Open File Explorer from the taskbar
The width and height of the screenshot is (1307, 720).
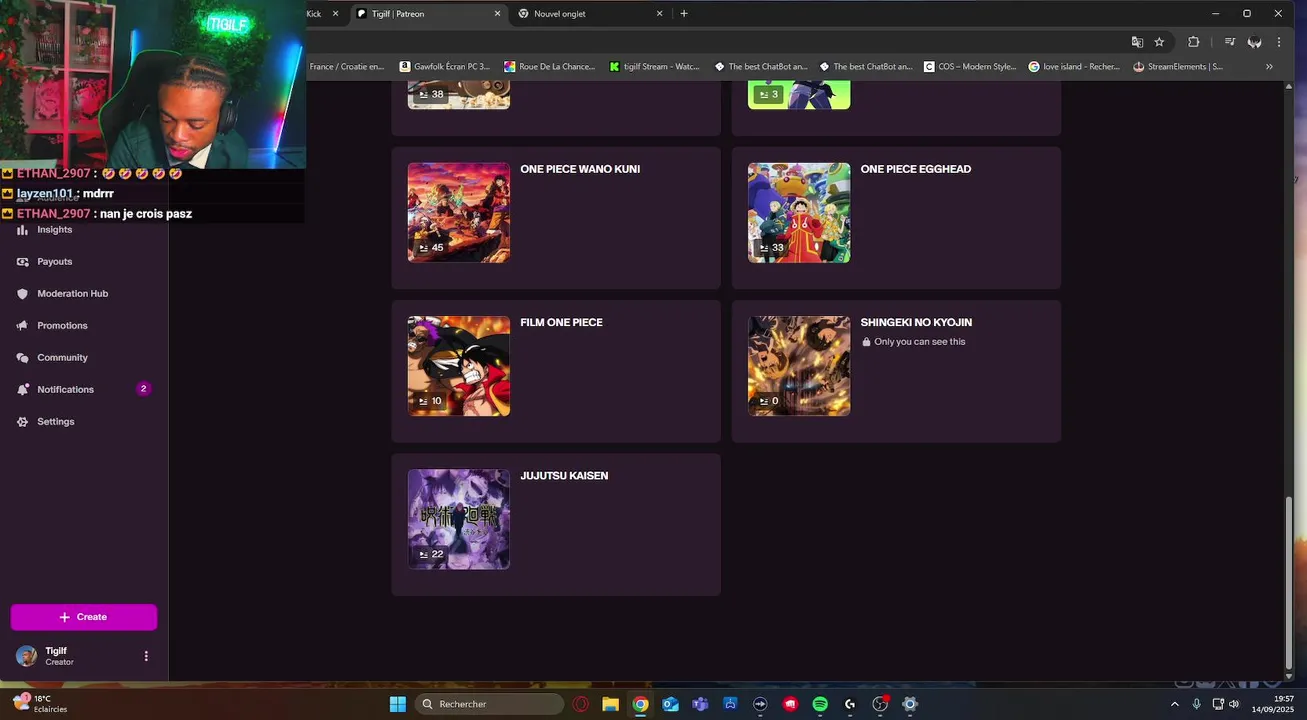(x=610, y=704)
